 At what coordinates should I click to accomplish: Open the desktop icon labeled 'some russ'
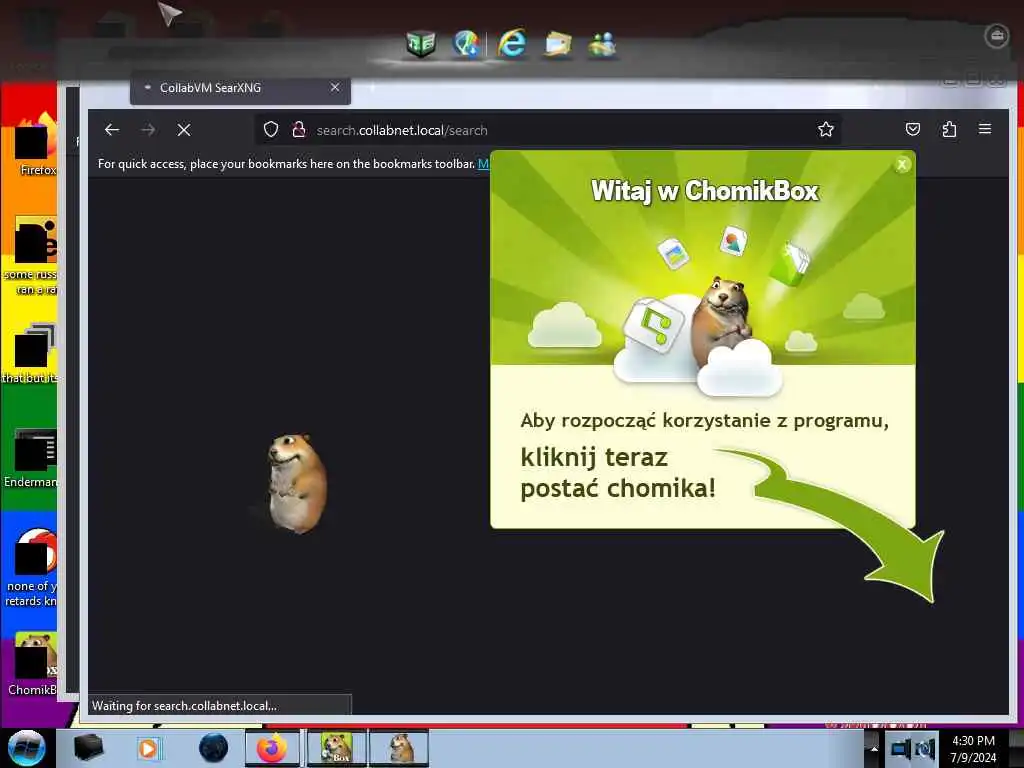coord(31,256)
